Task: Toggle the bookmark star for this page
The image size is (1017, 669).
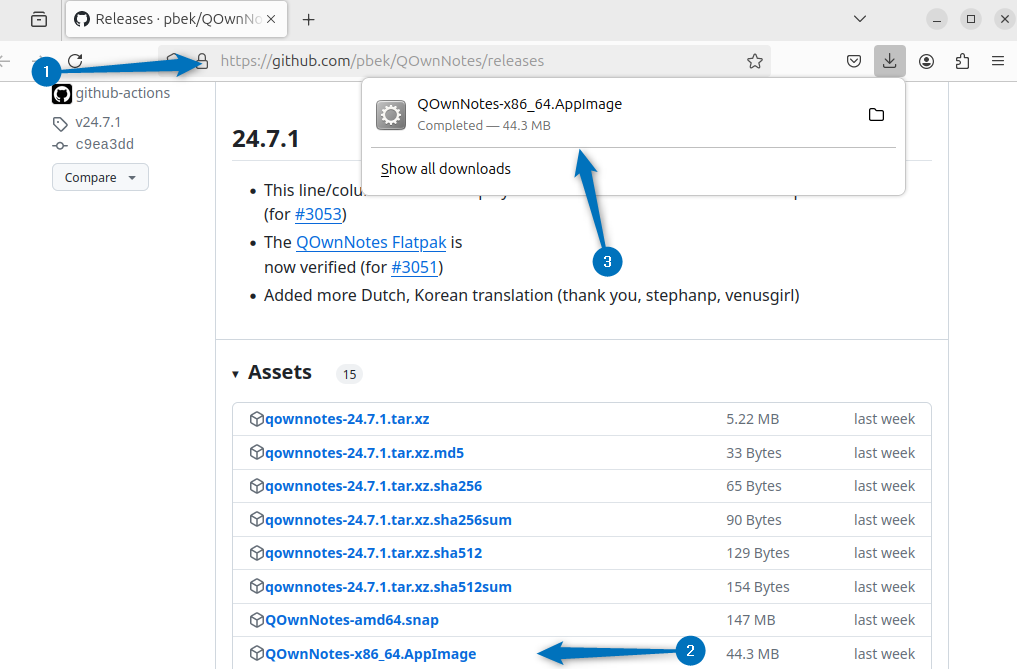Action: click(755, 60)
